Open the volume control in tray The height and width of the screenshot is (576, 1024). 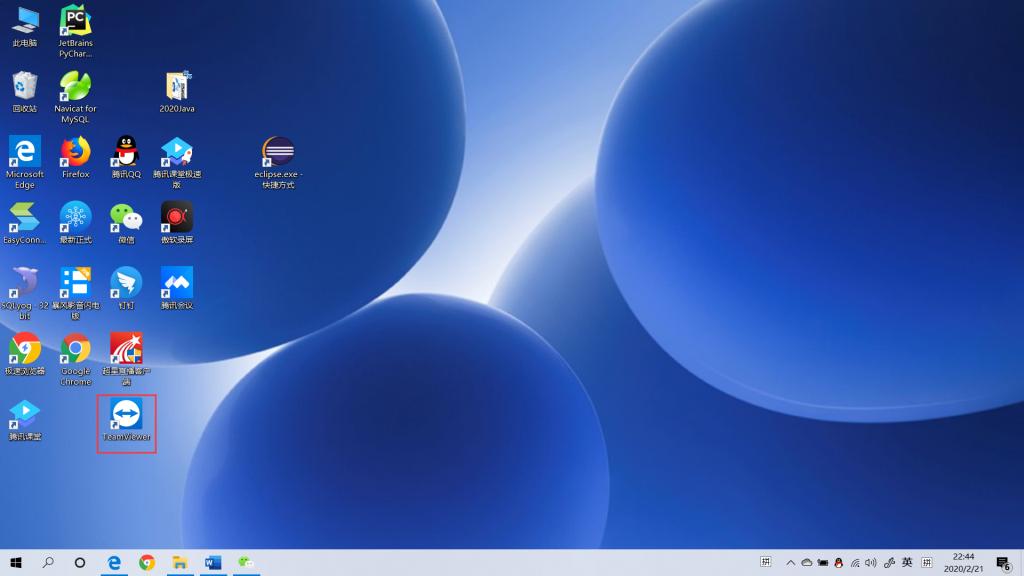coord(871,562)
